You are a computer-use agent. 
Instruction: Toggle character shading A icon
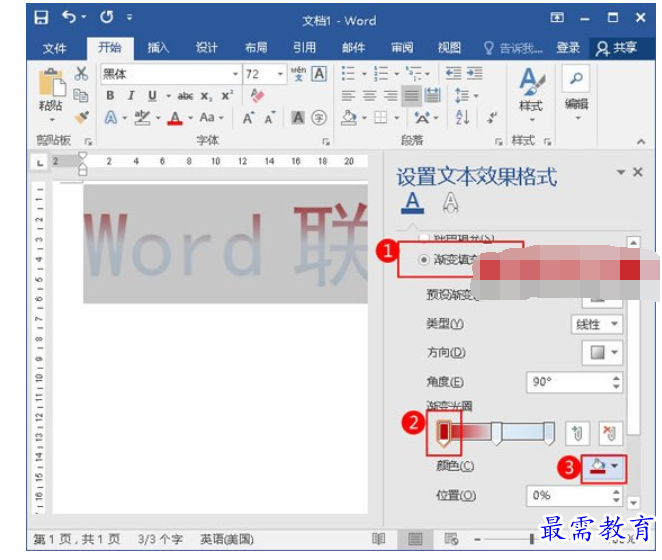point(298,118)
